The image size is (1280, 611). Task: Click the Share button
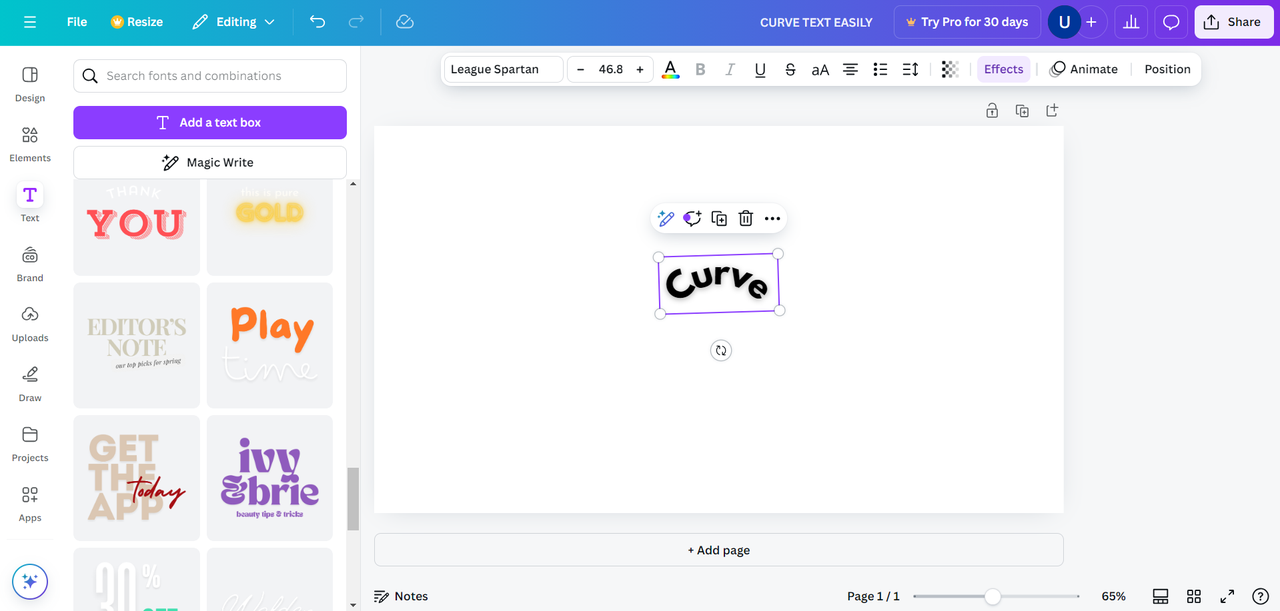[x=1233, y=22]
